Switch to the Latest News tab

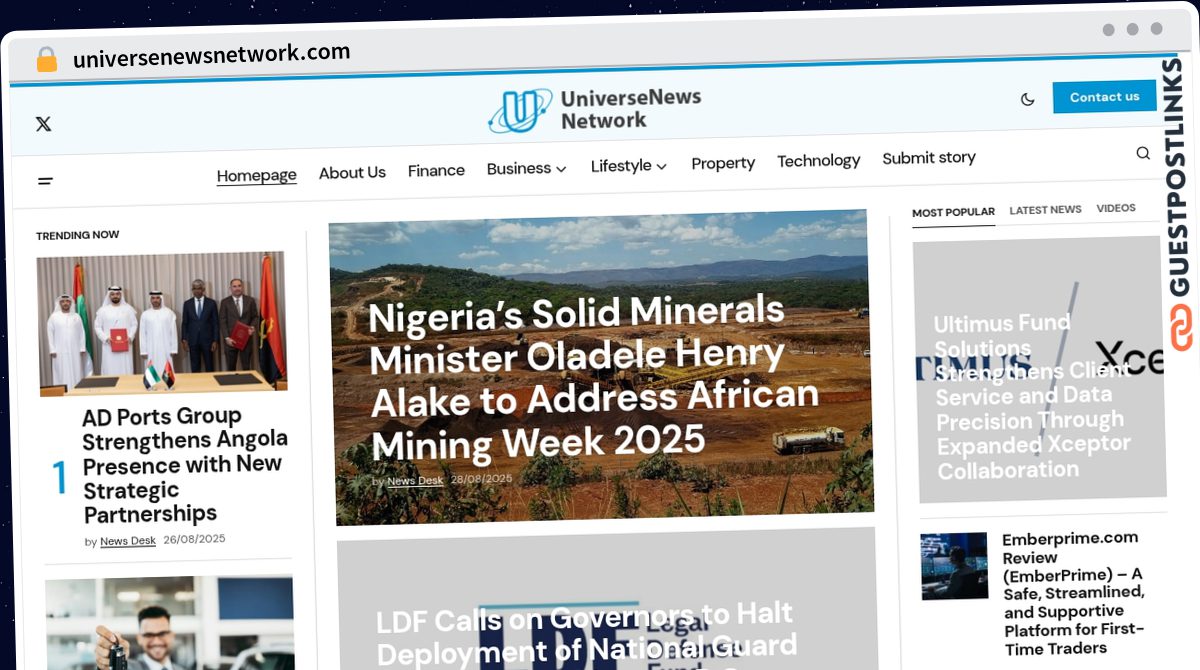[x=1045, y=210]
